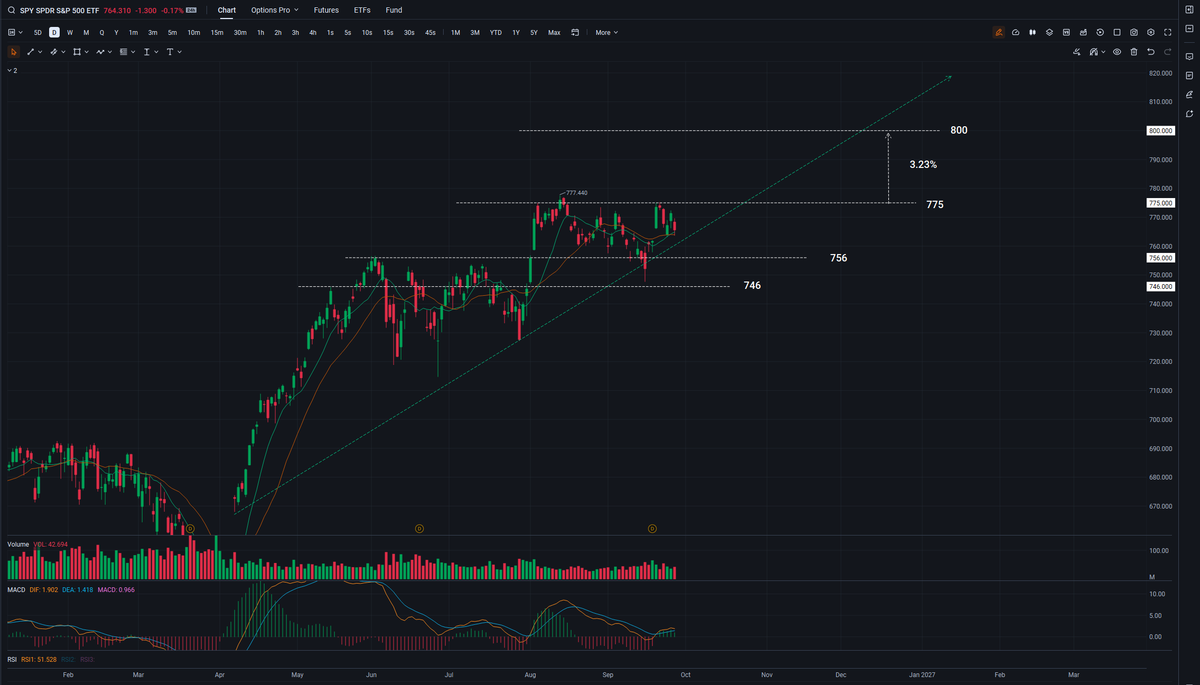The image size is (1200, 685).
Task: Click the 800.000 price axis label
Action: 1160,131
